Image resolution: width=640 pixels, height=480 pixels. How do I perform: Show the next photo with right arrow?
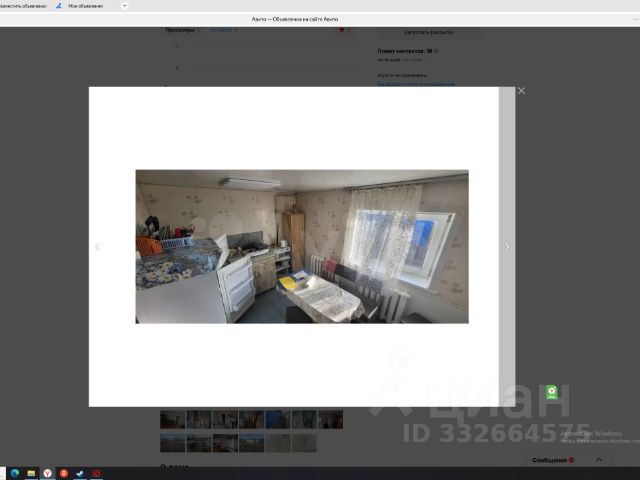(x=507, y=246)
